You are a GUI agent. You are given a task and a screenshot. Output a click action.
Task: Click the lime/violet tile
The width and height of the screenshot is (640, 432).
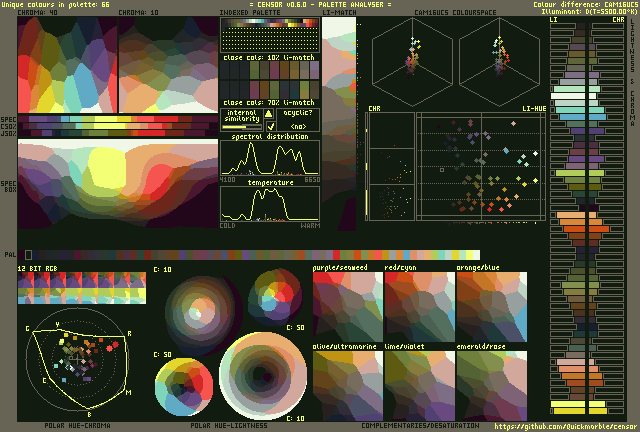click(419, 383)
